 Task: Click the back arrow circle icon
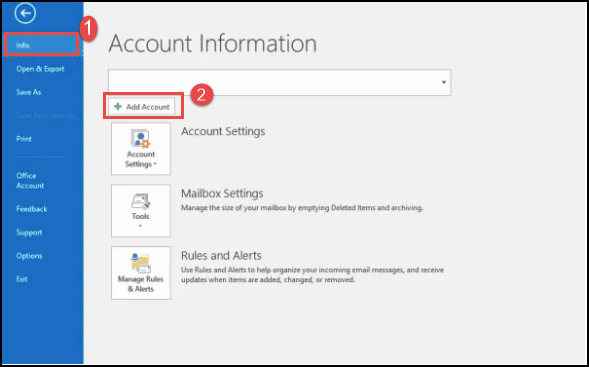click(25, 14)
